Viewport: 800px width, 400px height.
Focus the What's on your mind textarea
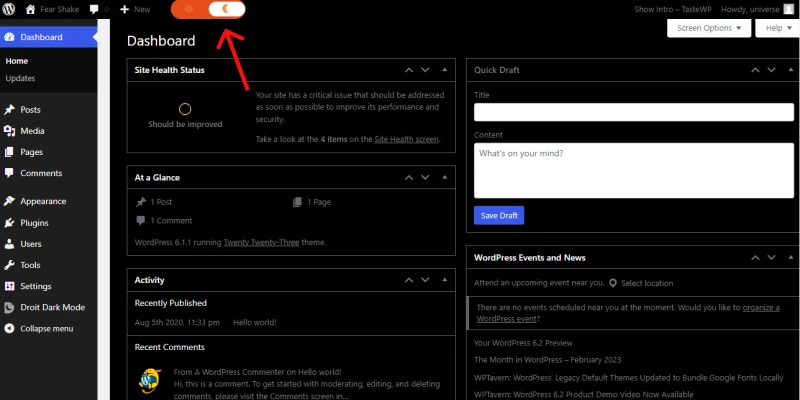tap(634, 170)
